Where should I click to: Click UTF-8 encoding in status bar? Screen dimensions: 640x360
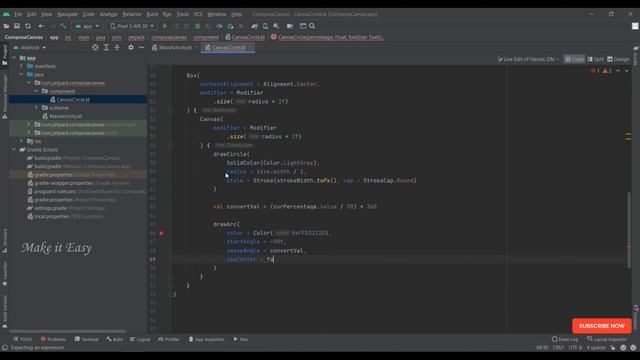click(575, 348)
